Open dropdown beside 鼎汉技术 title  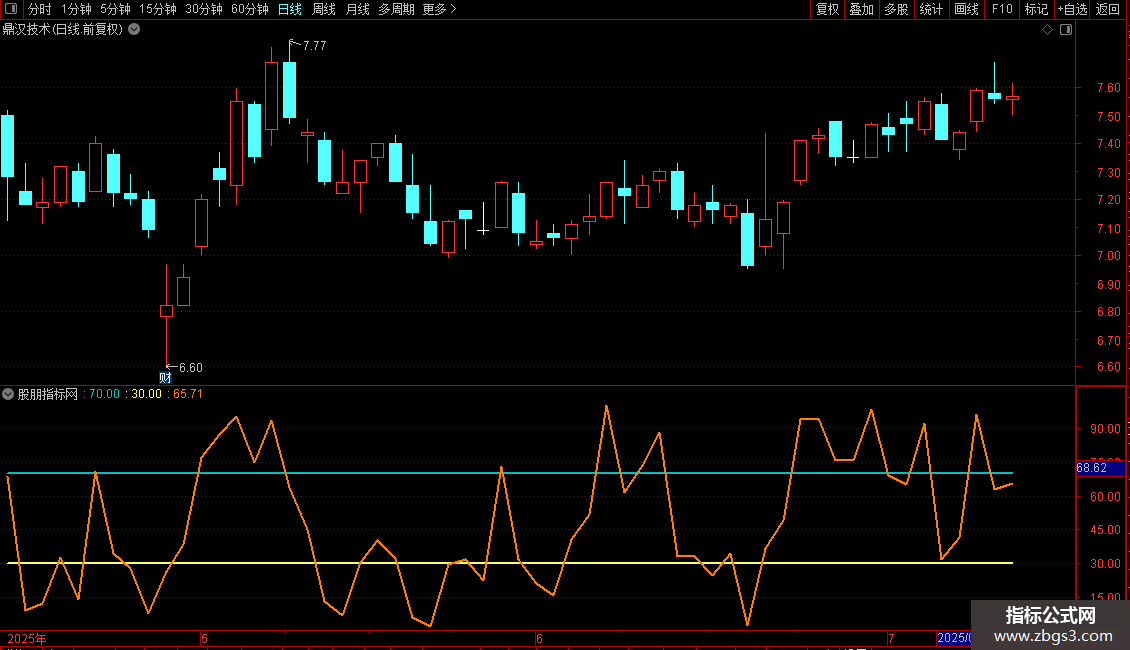134,30
